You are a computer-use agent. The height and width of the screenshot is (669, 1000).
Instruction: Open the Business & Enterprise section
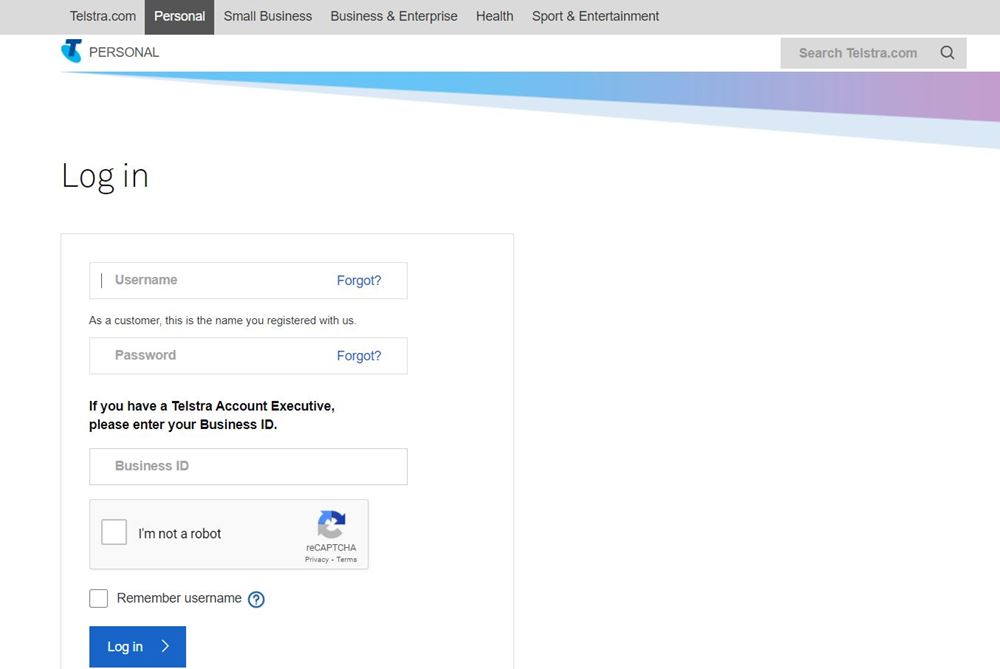pyautogui.click(x=393, y=16)
